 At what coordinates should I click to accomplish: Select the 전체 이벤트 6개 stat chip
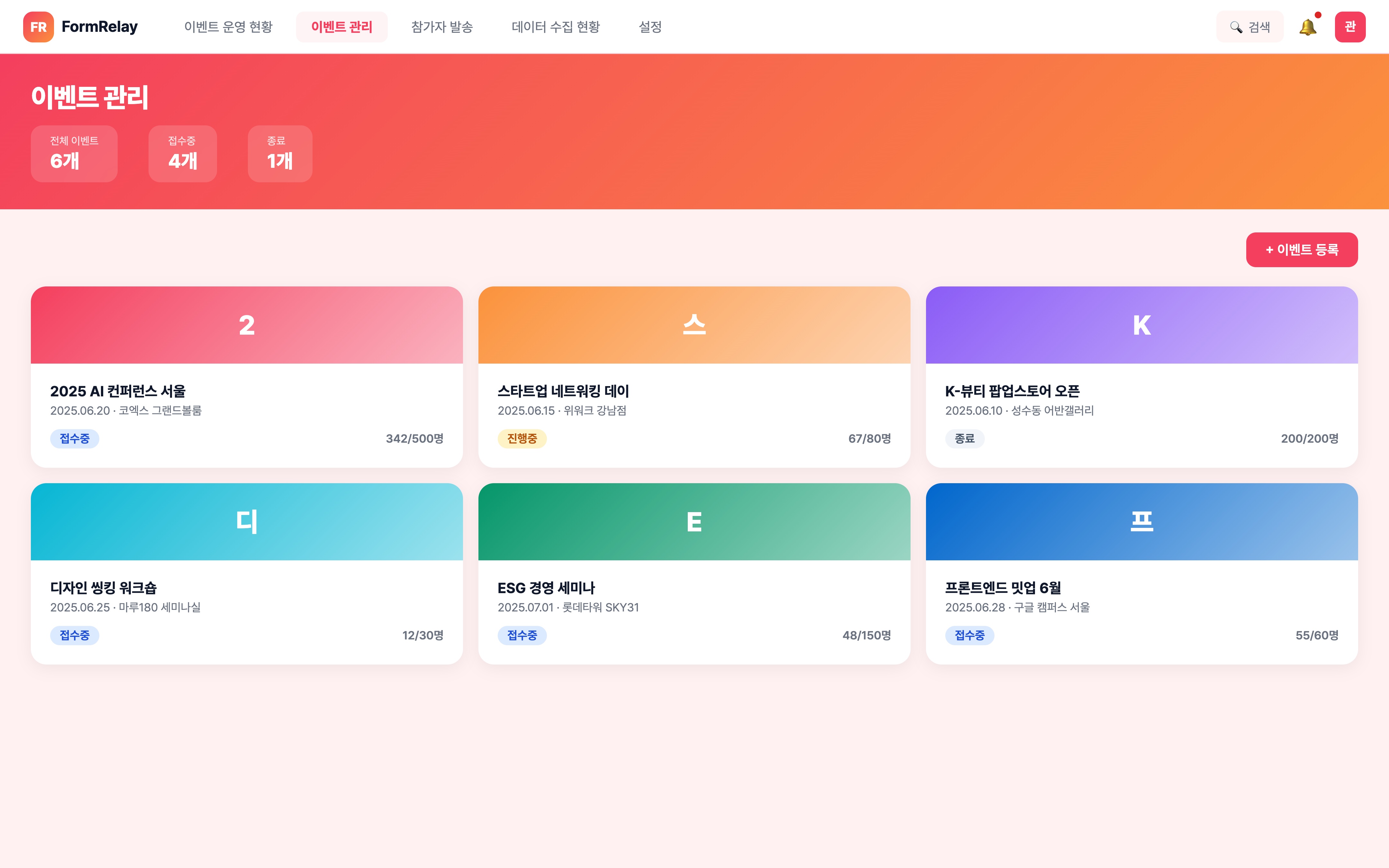click(74, 153)
